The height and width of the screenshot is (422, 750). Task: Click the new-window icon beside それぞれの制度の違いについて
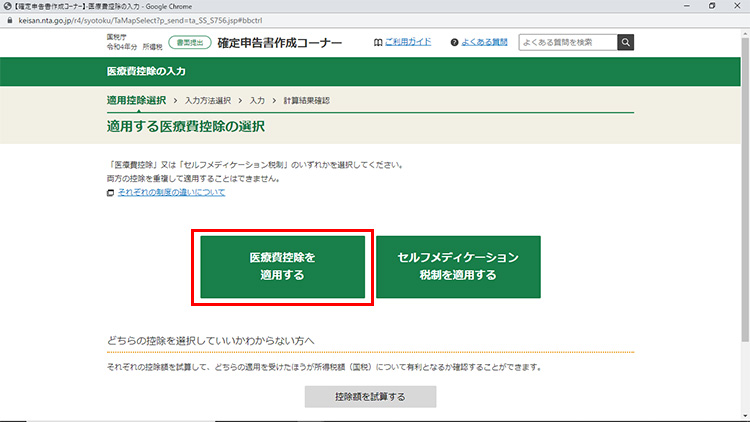pyautogui.click(x=111, y=192)
